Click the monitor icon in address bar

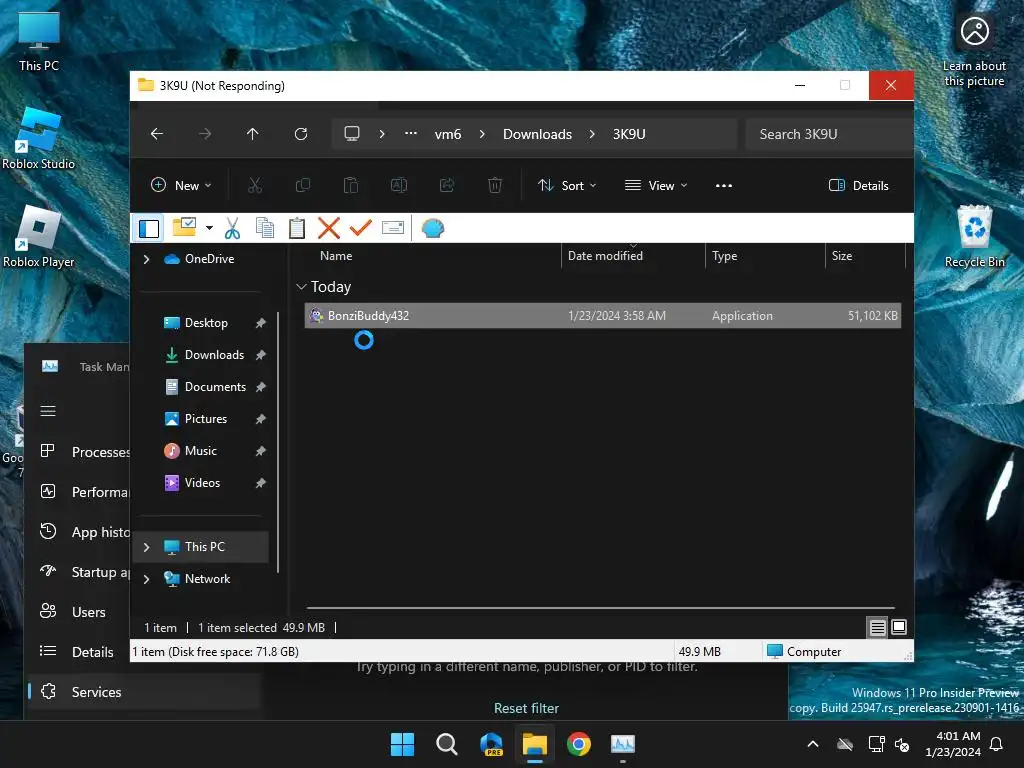tap(352, 134)
